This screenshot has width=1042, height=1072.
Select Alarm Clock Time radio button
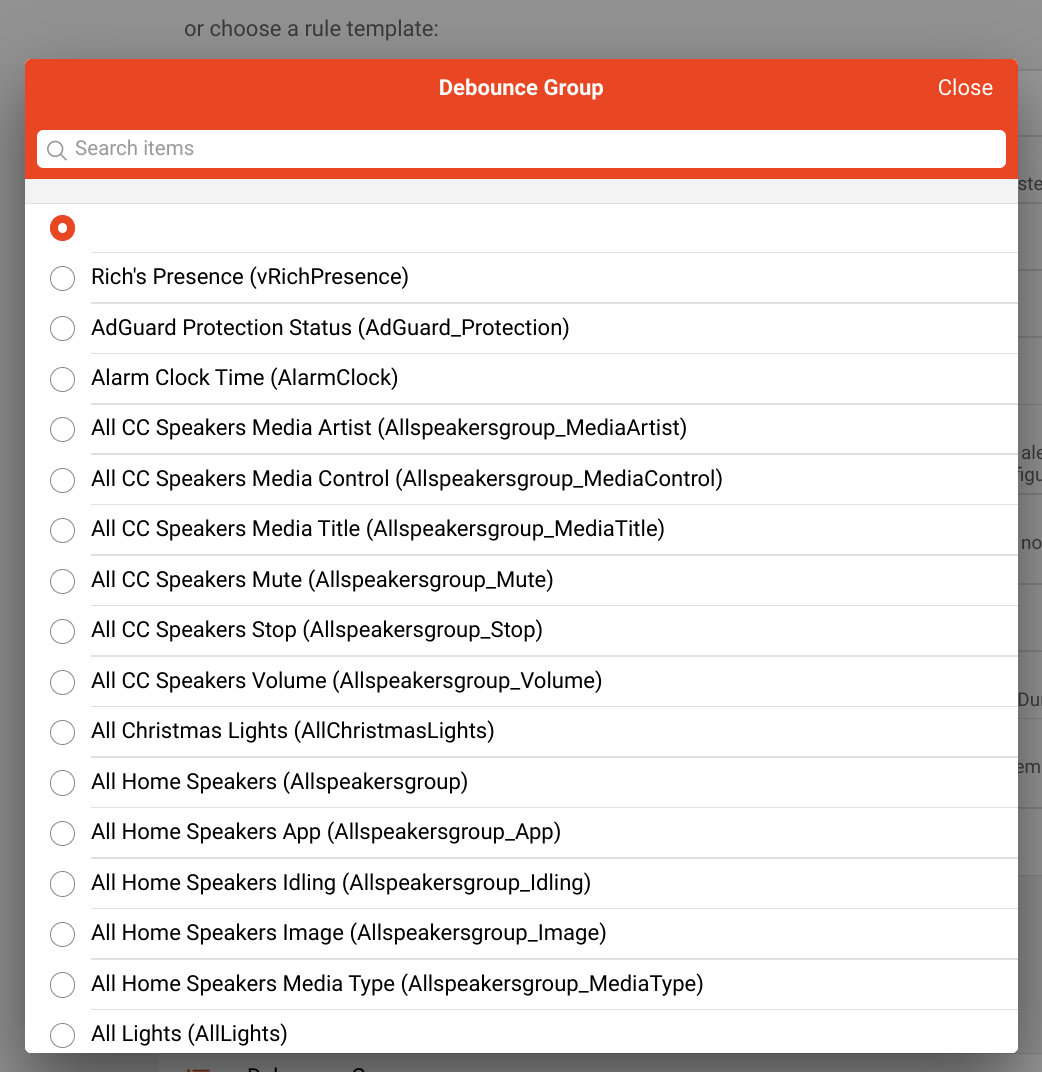[63, 379]
